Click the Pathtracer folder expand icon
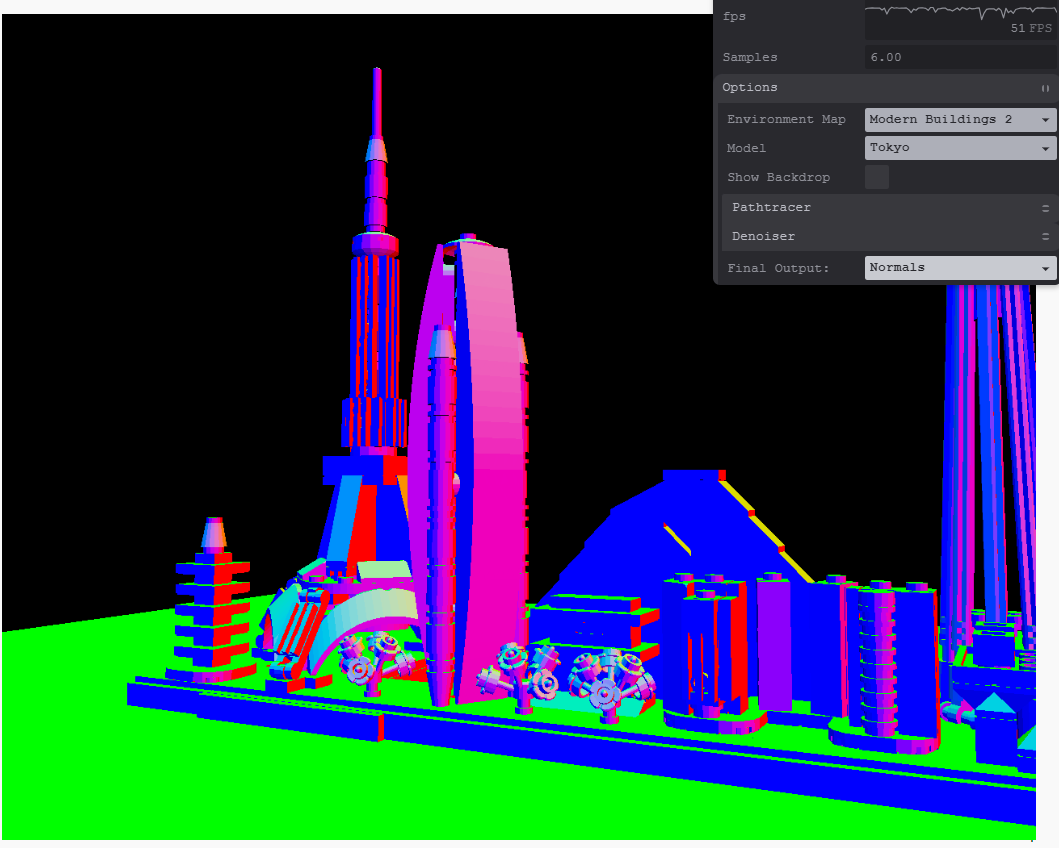1059x848 pixels. click(1045, 208)
